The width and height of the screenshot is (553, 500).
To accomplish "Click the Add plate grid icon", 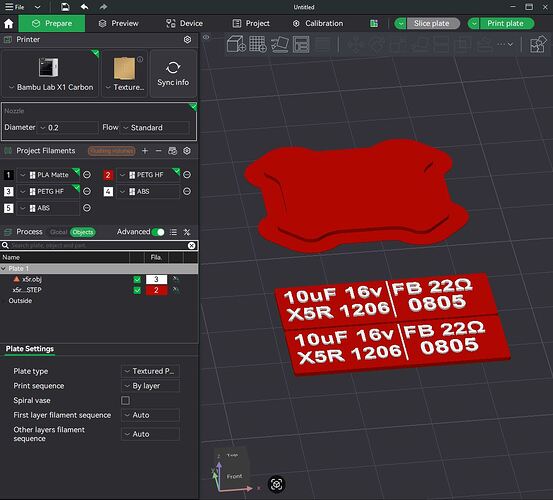I will coord(258,44).
